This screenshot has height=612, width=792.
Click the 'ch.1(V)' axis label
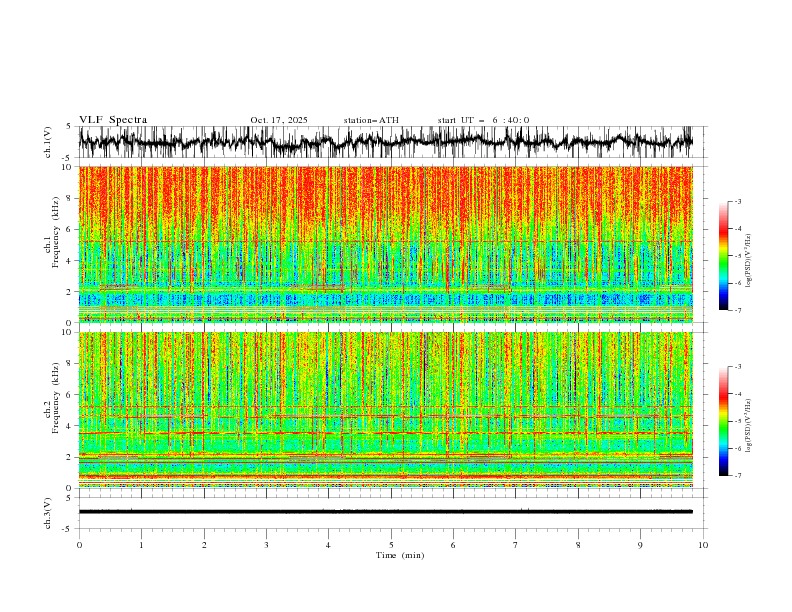pyautogui.click(x=48, y=142)
